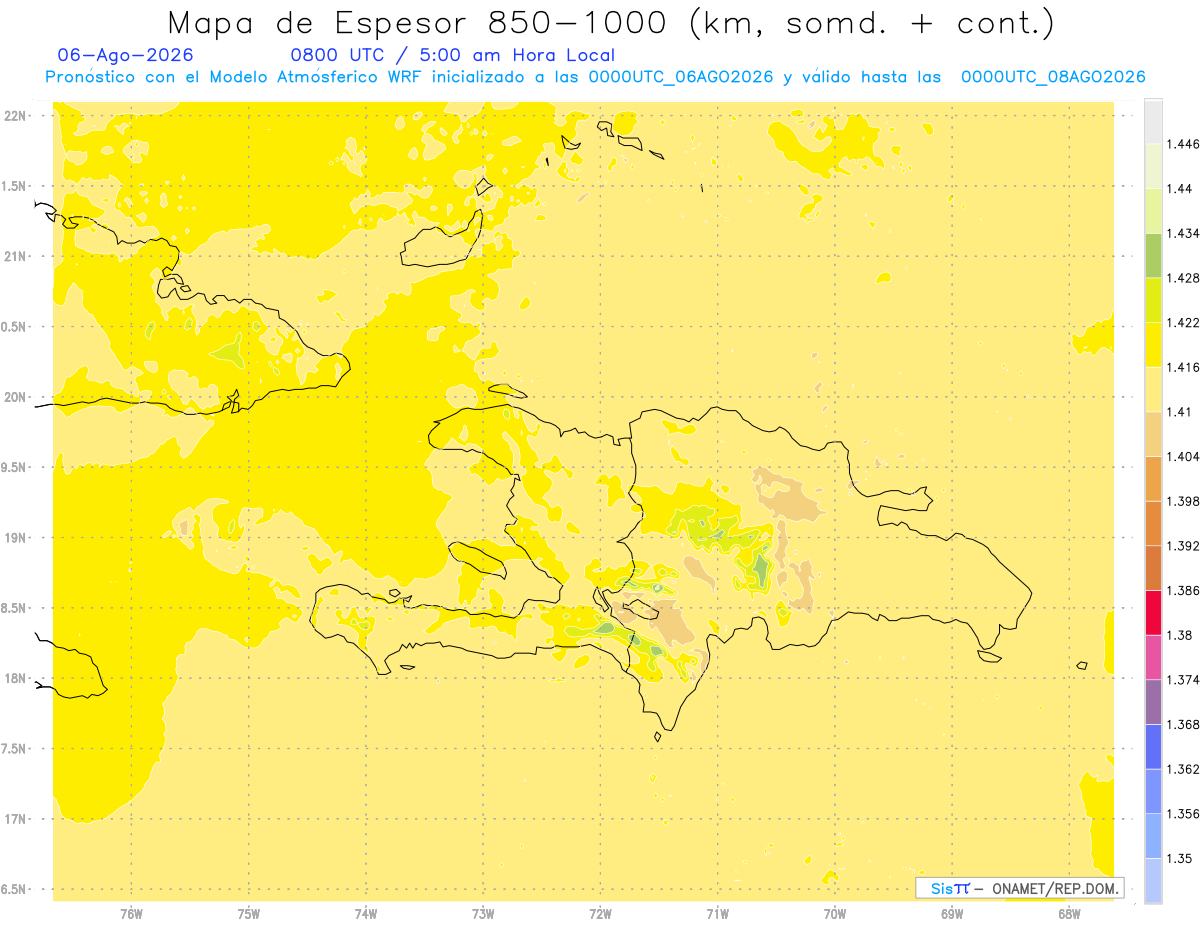Click the '1.35' color scale value
Viewport: 1200px width, 927px height.
click(x=1179, y=858)
